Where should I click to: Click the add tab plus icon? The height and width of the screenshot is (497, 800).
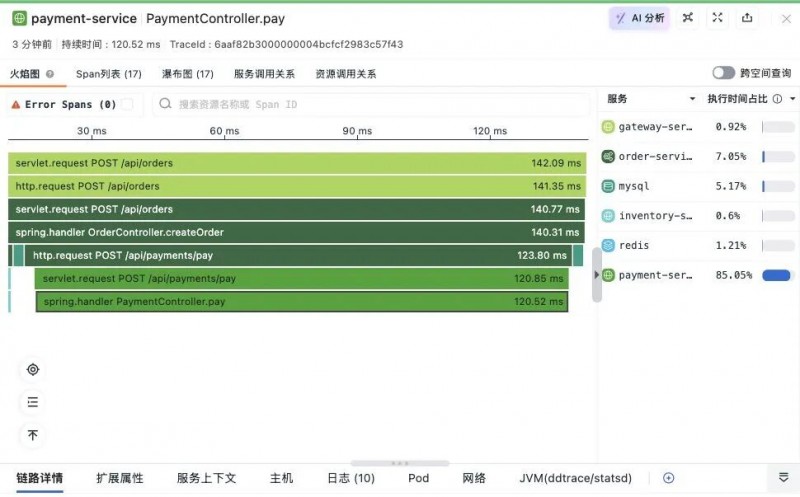pyautogui.click(x=668, y=478)
